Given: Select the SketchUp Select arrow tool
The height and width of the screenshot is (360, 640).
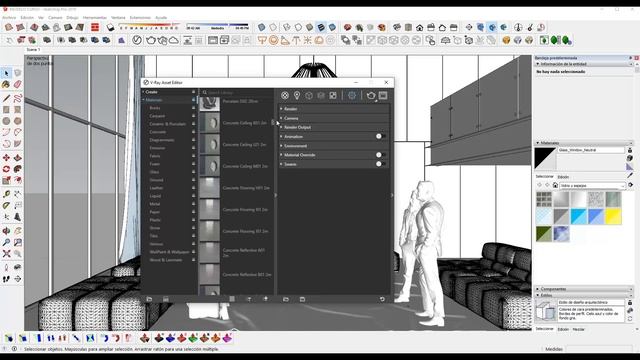Looking at the screenshot, I should point(6,73).
